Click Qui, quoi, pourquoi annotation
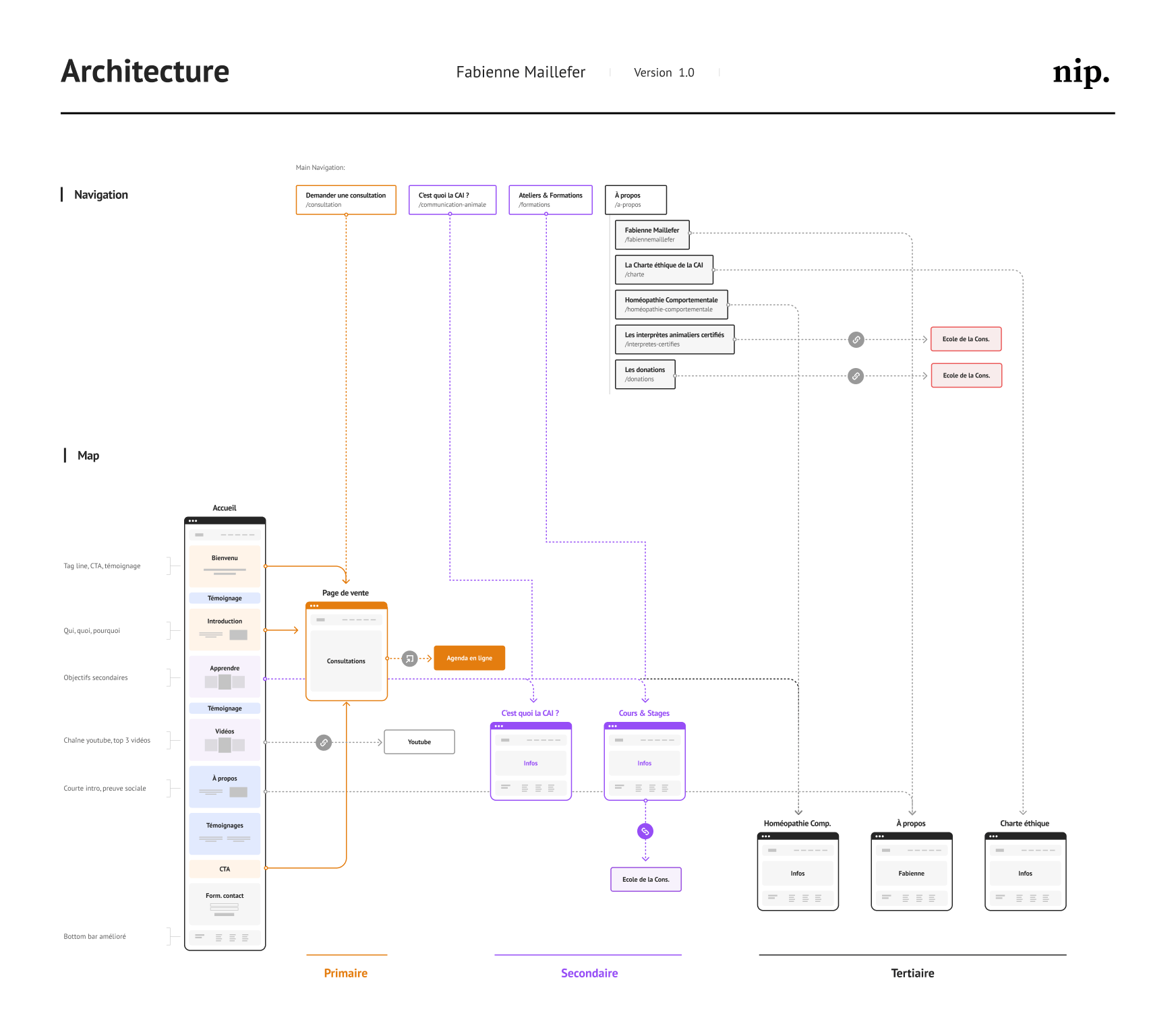 coord(92,631)
